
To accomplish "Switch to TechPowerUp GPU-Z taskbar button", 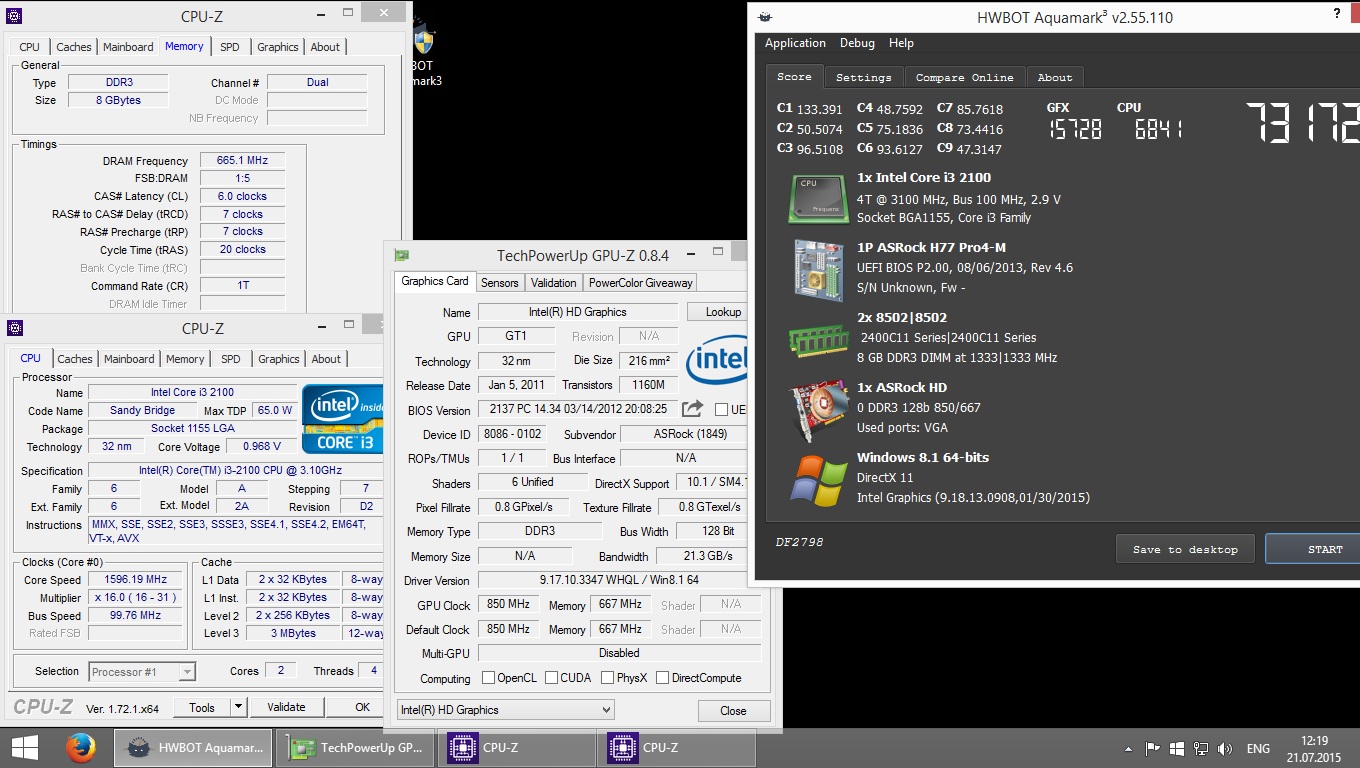I will [356, 748].
